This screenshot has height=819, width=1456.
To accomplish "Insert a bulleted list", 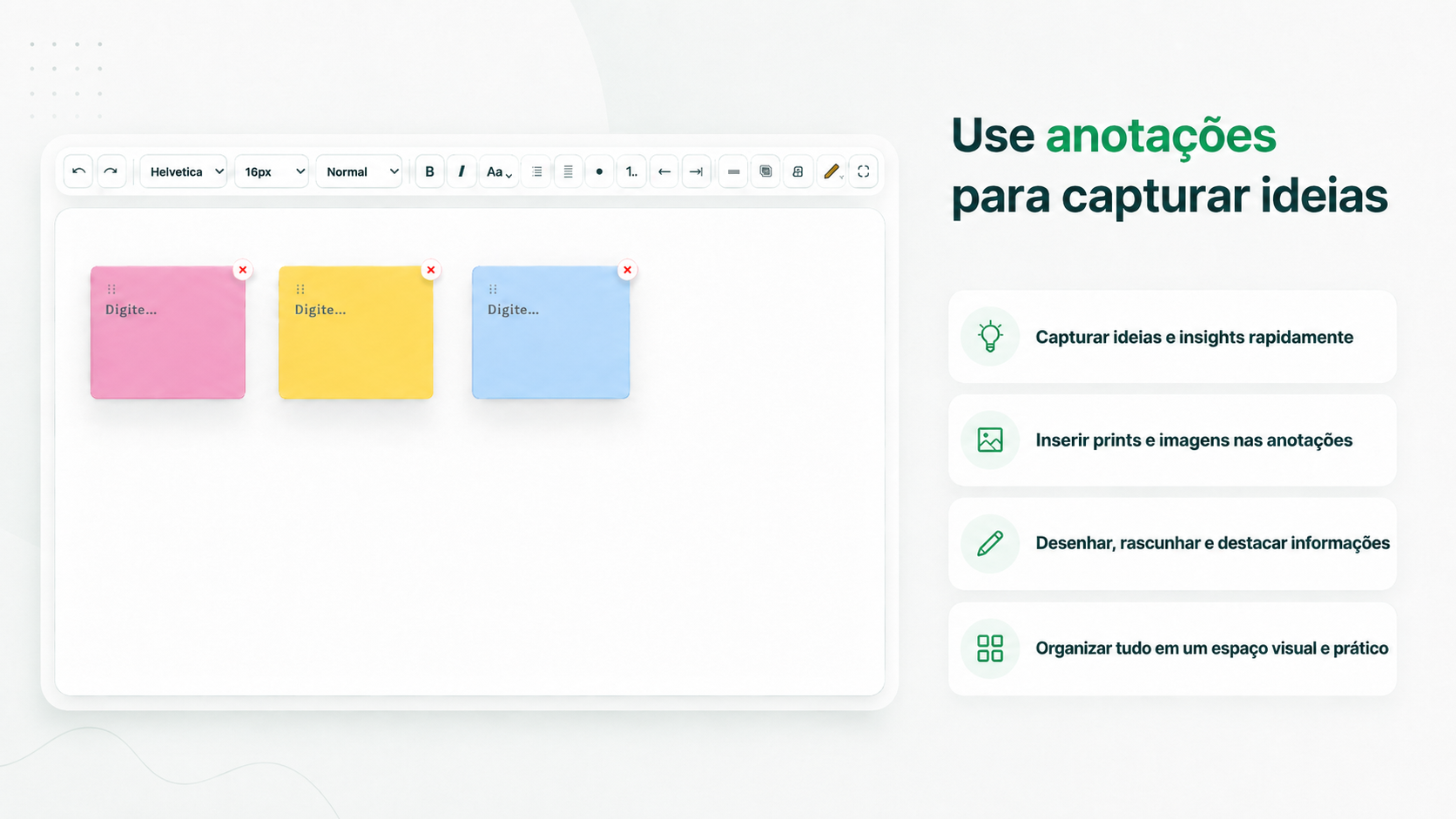I will (x=599, y=171).
